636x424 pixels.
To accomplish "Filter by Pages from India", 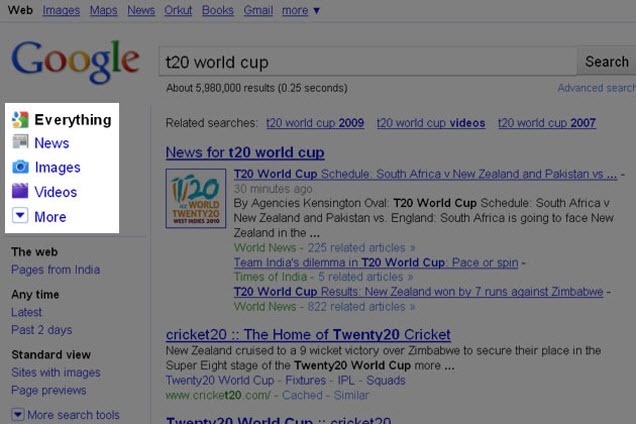I will pyautogui.click(x=56, y=269).
